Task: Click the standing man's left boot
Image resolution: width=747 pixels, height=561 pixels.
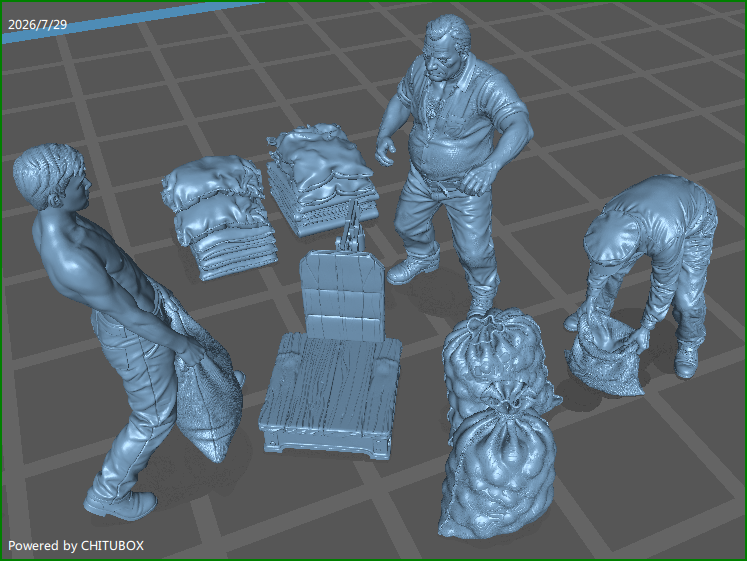Action: tap(413, 269)
